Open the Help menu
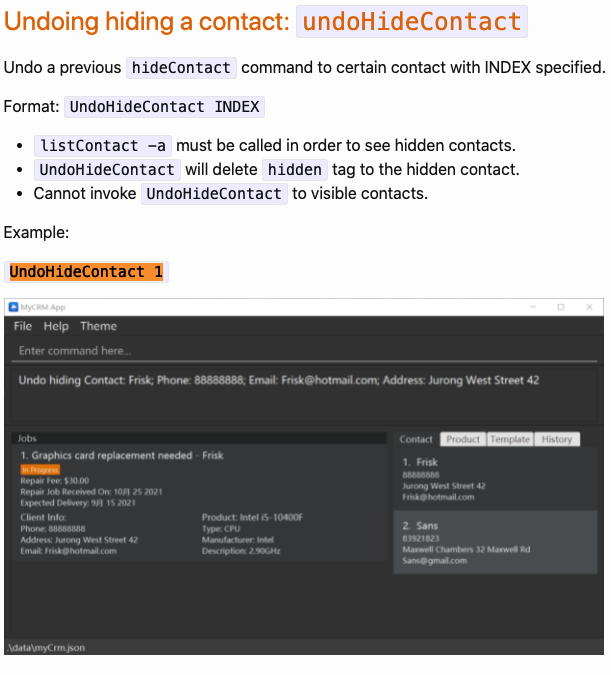The width and height of the screenshot is (611, 675). (x=56, y=326)
